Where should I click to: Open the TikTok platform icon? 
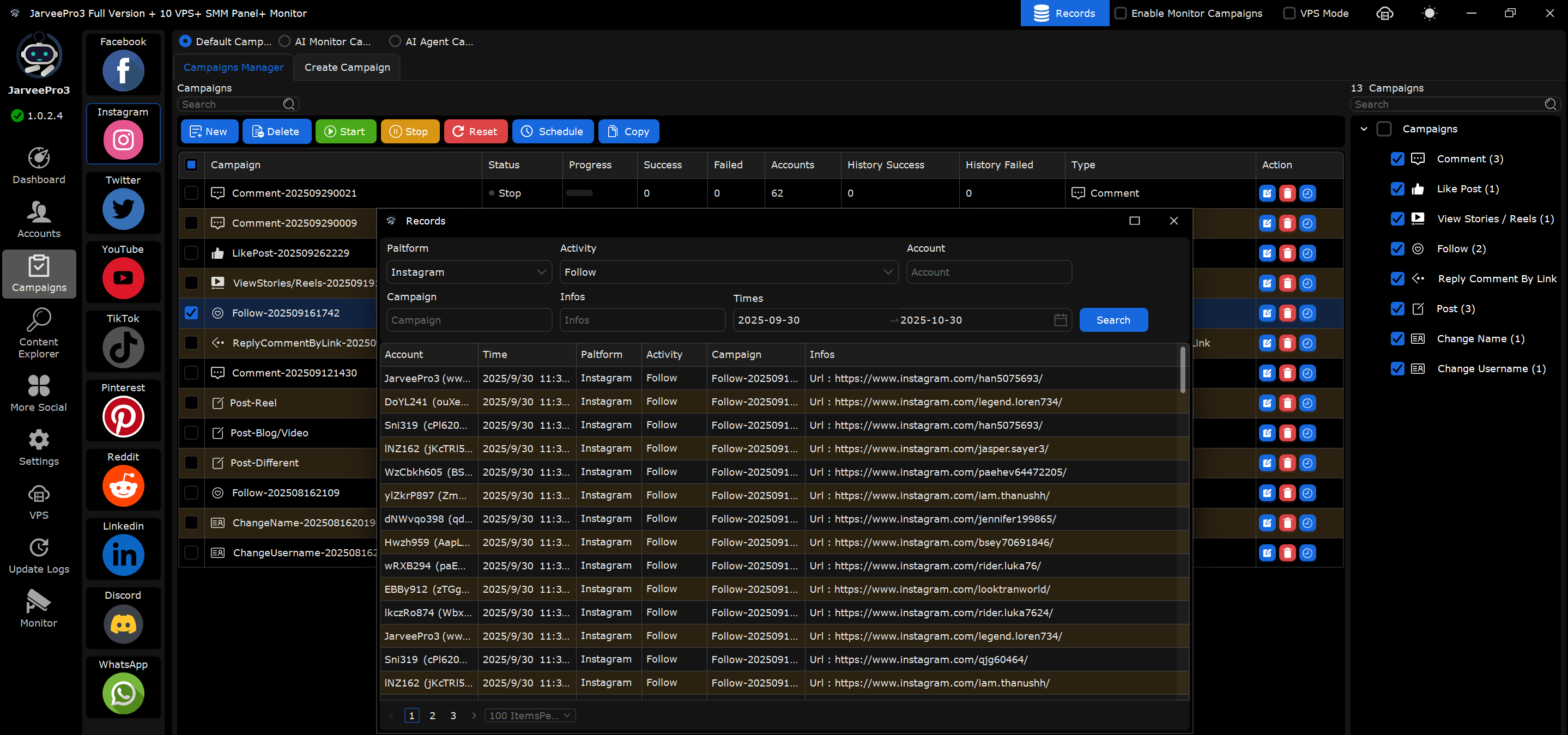[123, 347]
